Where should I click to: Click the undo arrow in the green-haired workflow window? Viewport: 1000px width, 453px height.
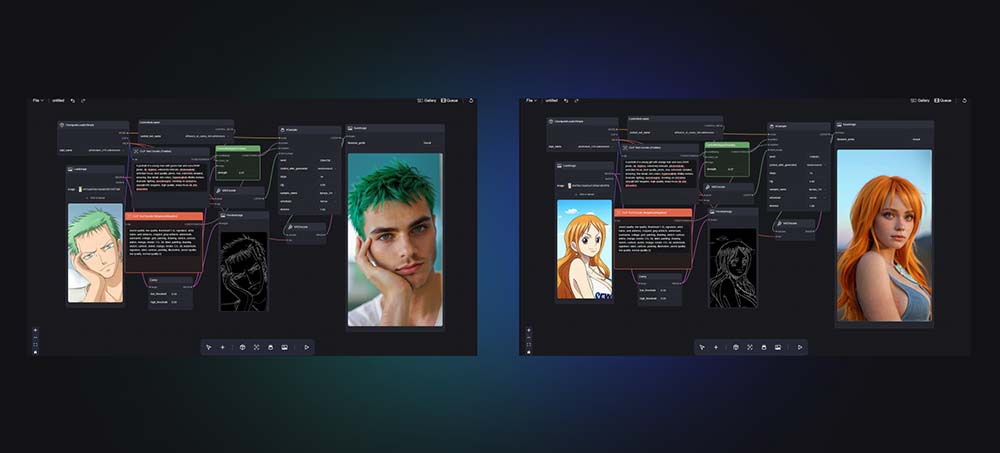tap(74, 100)
